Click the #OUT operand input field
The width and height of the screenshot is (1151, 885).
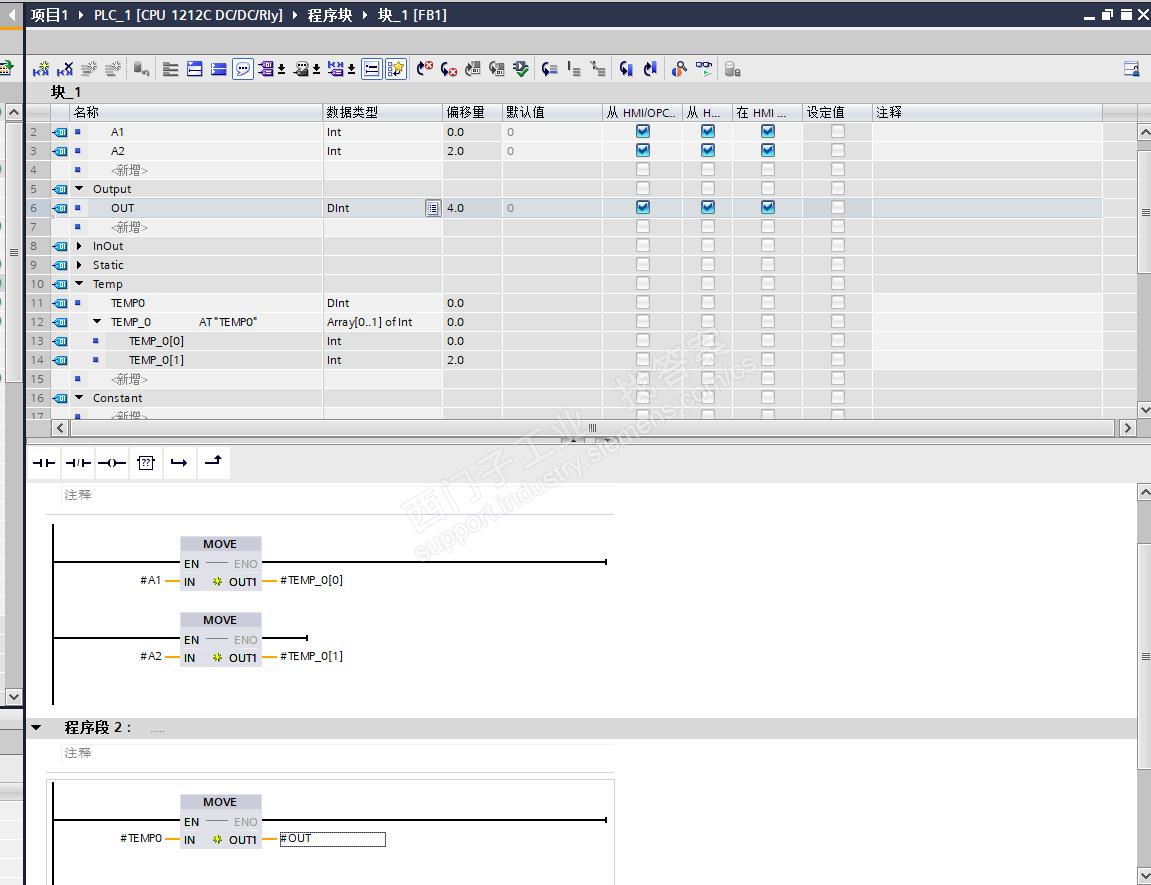(x=333, y=839)
